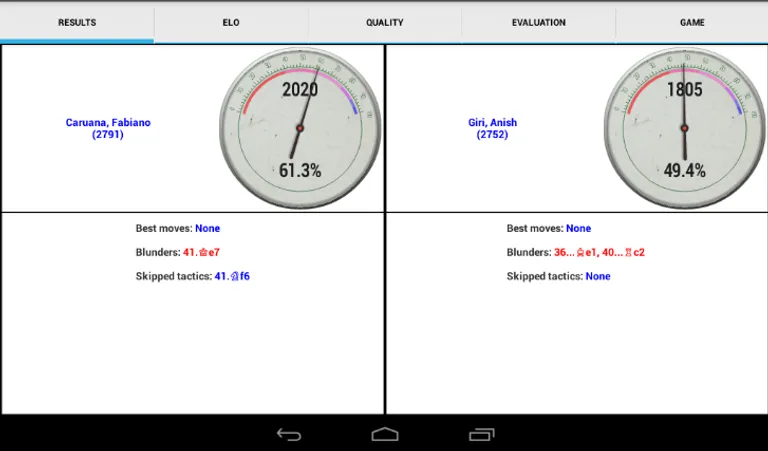Click Giri's 1805 Elo gauge dial
768x451 pixels.
684,127
